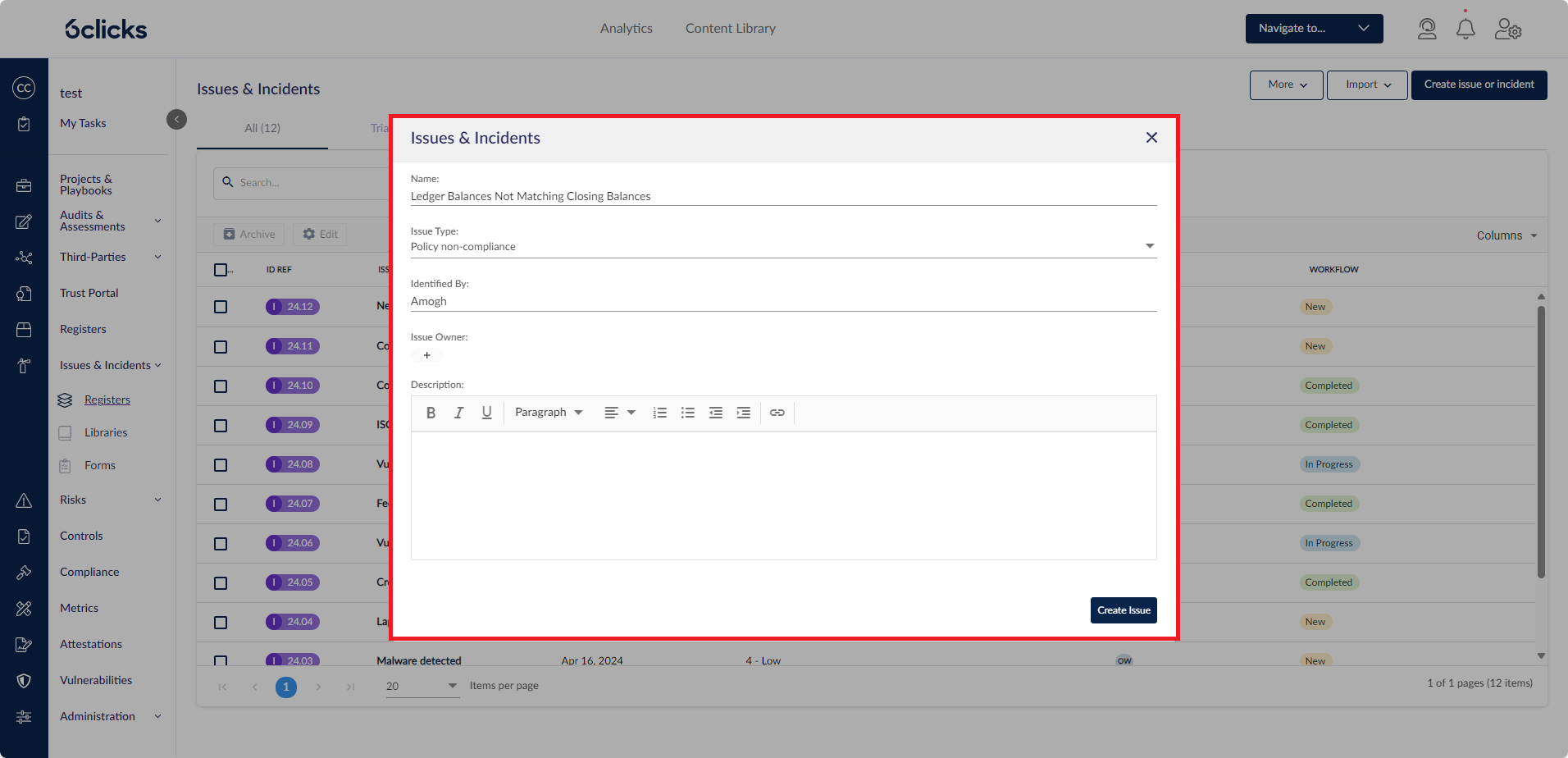Select the checkbox for row 24.09
The height and width of the screenshot is (758, 1568).
click(221, 425)
